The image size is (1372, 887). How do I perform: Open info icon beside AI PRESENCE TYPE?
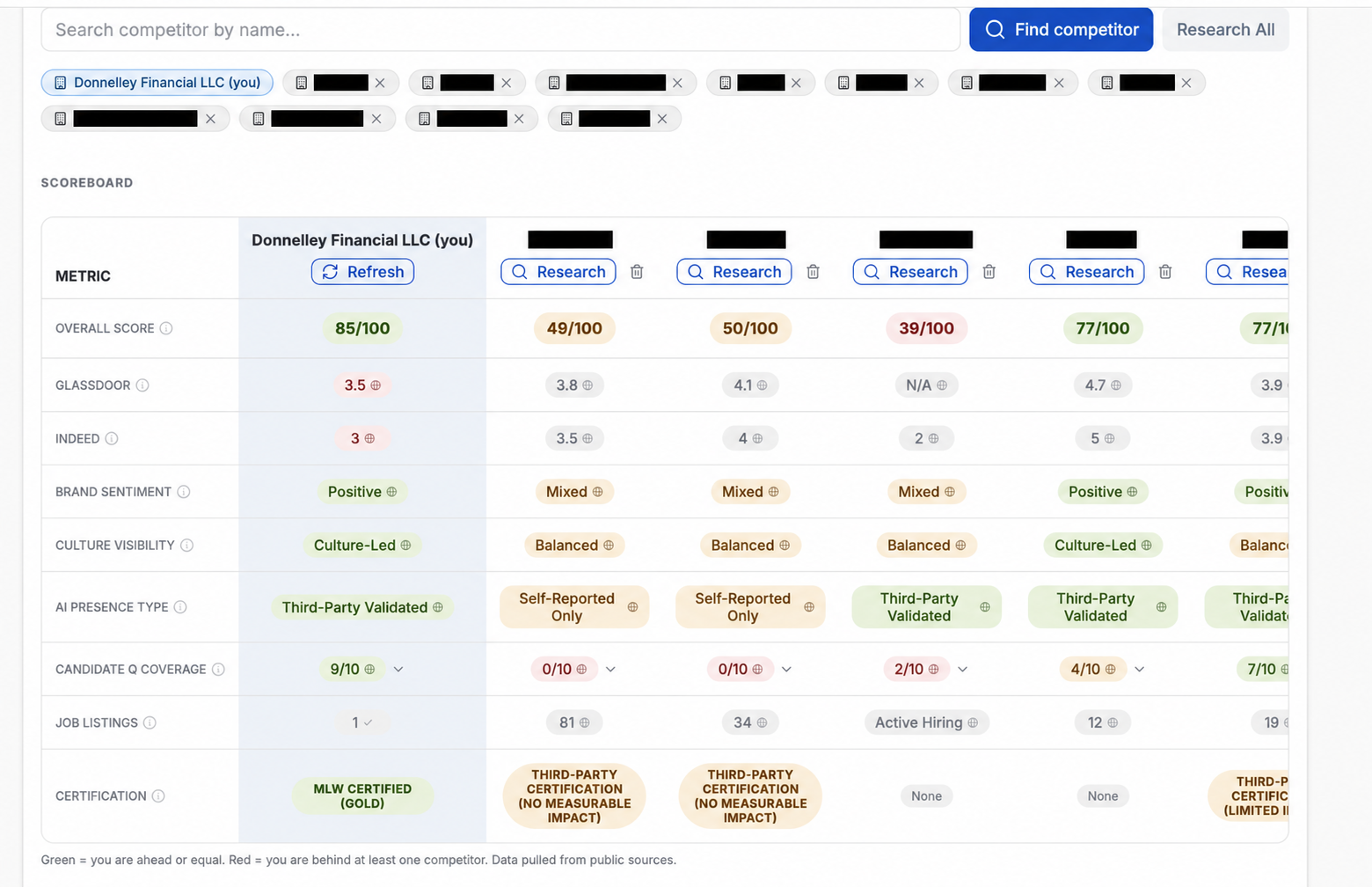pos(180,607)
